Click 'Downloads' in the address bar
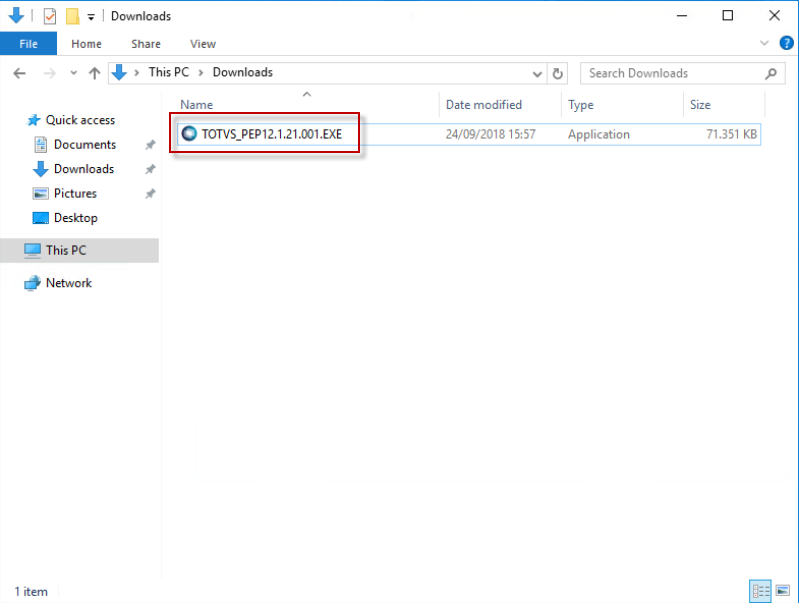Image resolution: width=799 pixels, height=603 pixels. click(243, 72)
